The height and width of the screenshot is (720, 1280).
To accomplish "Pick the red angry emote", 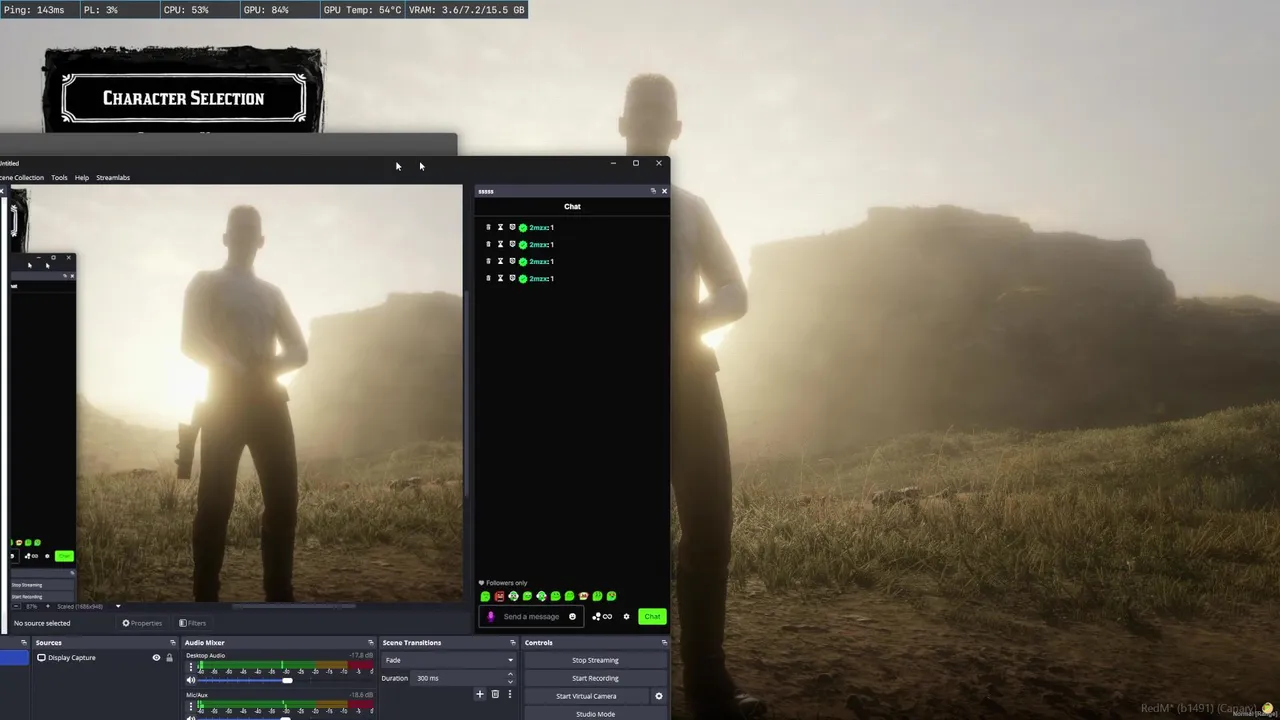I will tap(499, 596).
